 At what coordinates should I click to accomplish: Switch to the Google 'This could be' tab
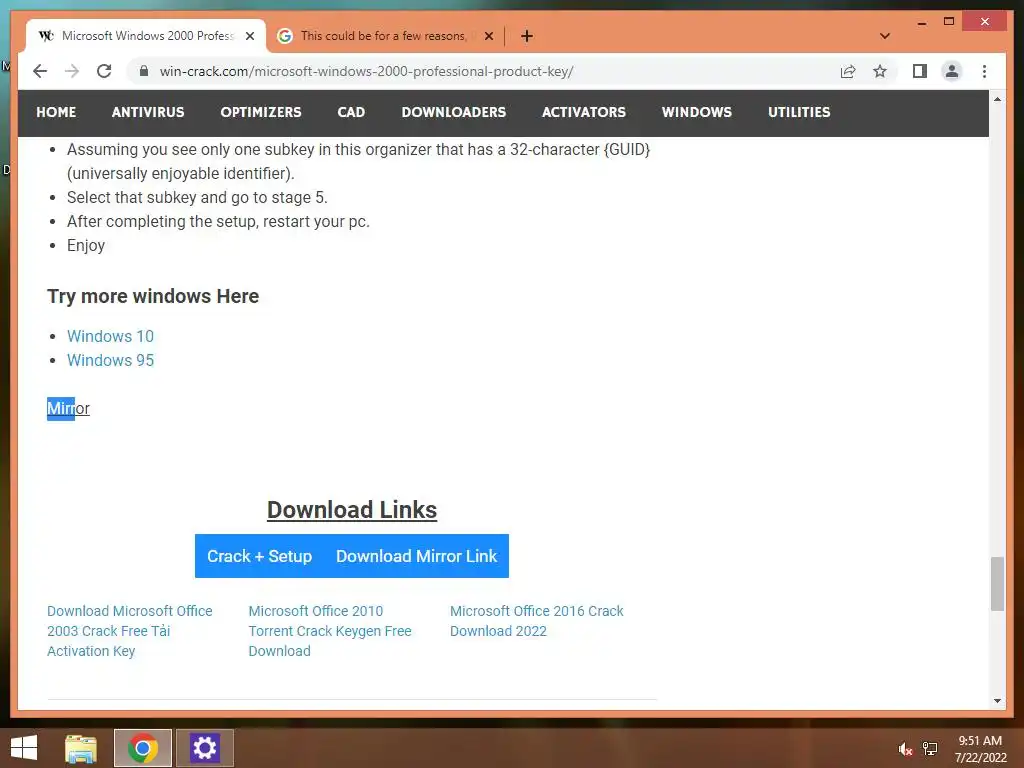point(385,36)
